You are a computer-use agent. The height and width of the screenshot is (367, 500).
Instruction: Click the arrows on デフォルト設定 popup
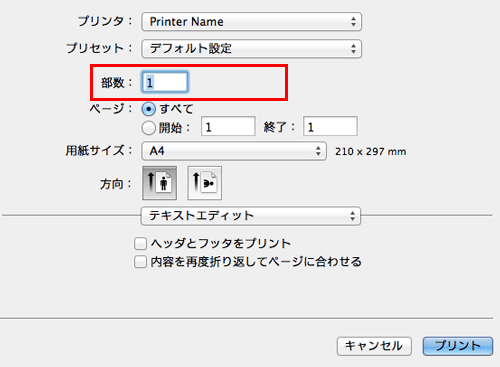[353, 49]
